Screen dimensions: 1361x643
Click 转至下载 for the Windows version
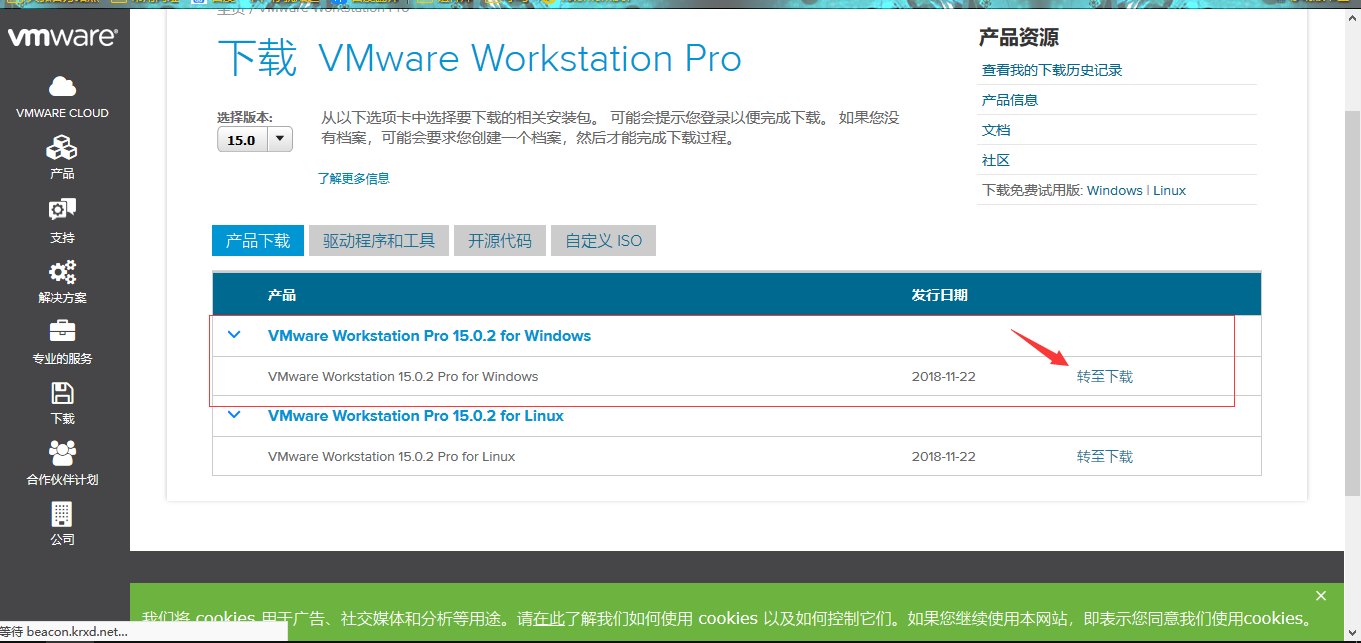tap(1105, 377)
